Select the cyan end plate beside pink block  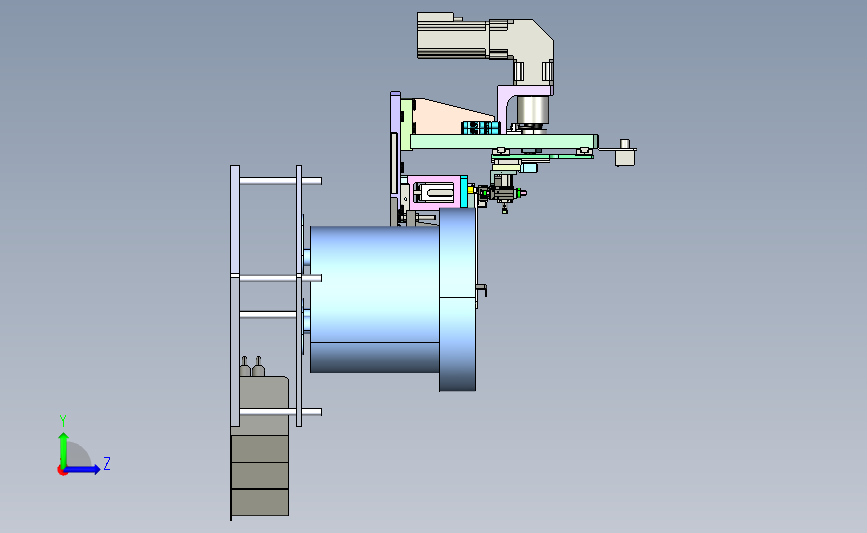(x=464, y=192)
